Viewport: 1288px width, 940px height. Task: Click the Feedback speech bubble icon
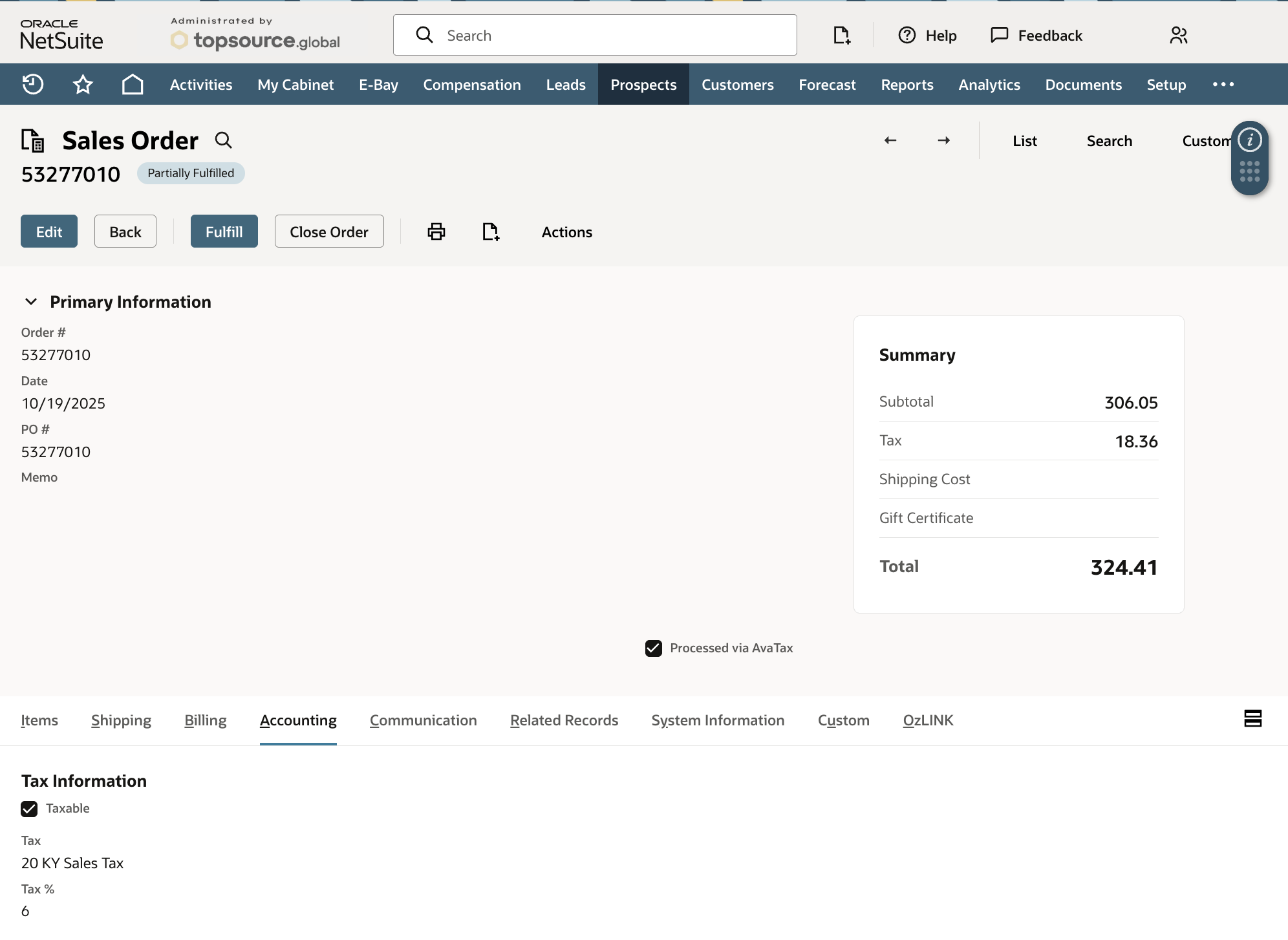tap(1000, 35)
